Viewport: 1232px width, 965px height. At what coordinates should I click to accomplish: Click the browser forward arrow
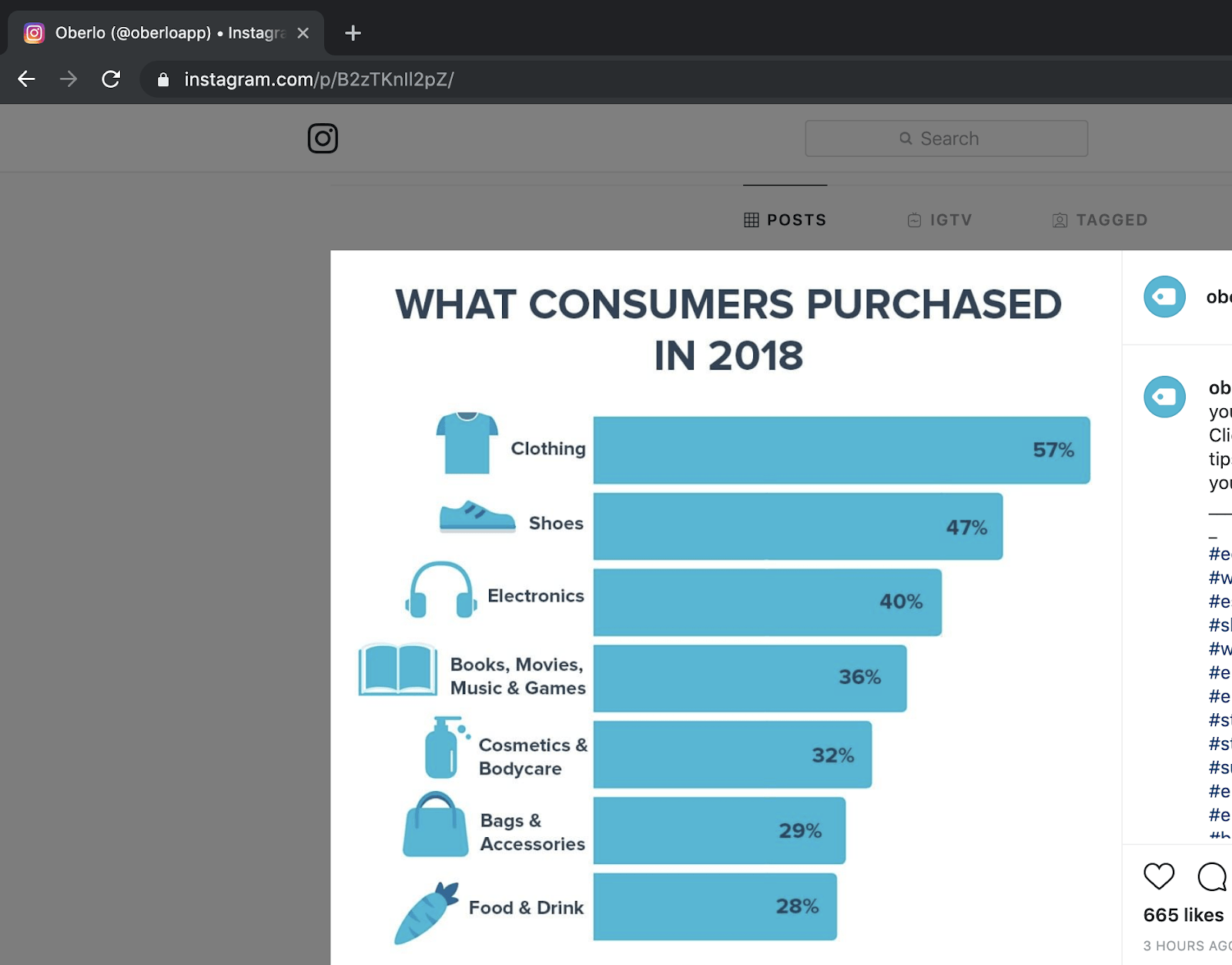tap(69, 79)
